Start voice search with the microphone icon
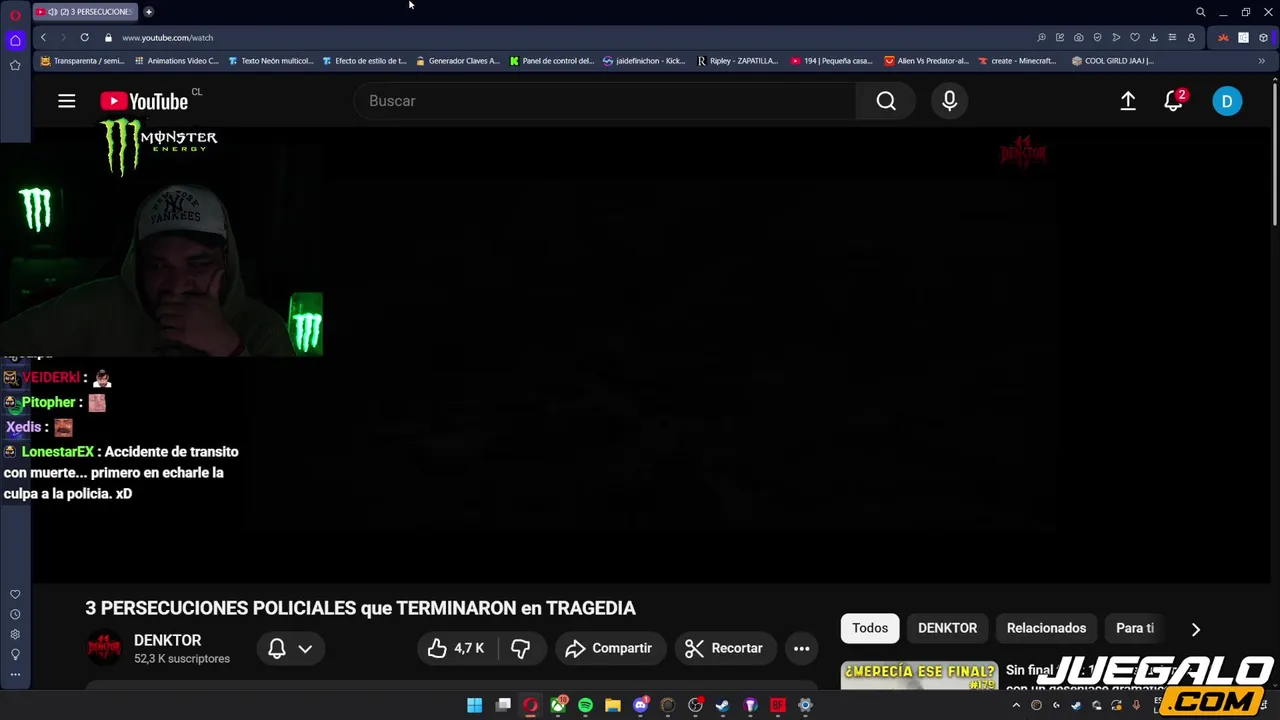This screenshot has height=720, width=1280. click(949, 101)
